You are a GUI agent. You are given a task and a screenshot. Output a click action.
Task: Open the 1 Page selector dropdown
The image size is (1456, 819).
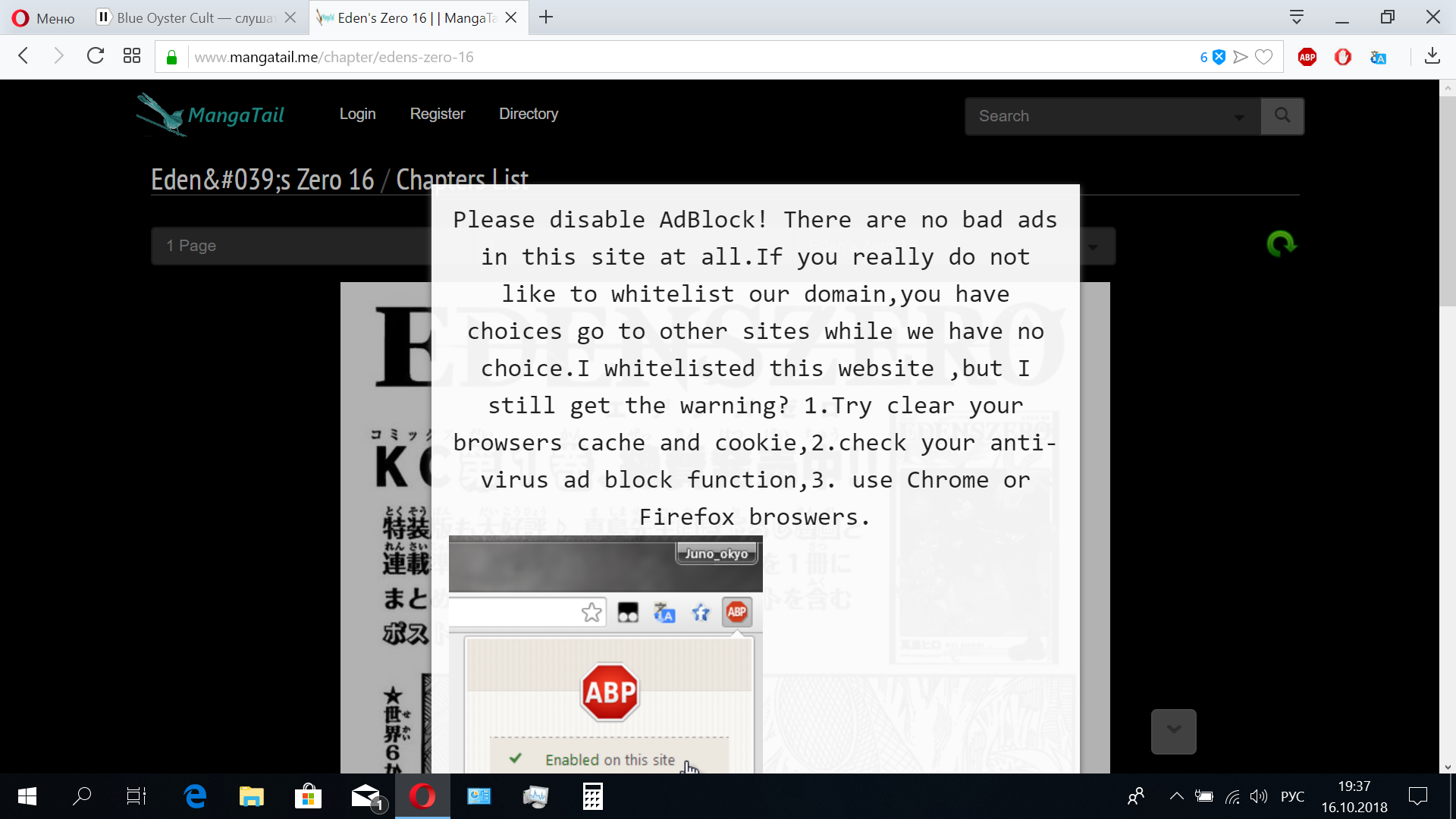(x=292, y=246)
